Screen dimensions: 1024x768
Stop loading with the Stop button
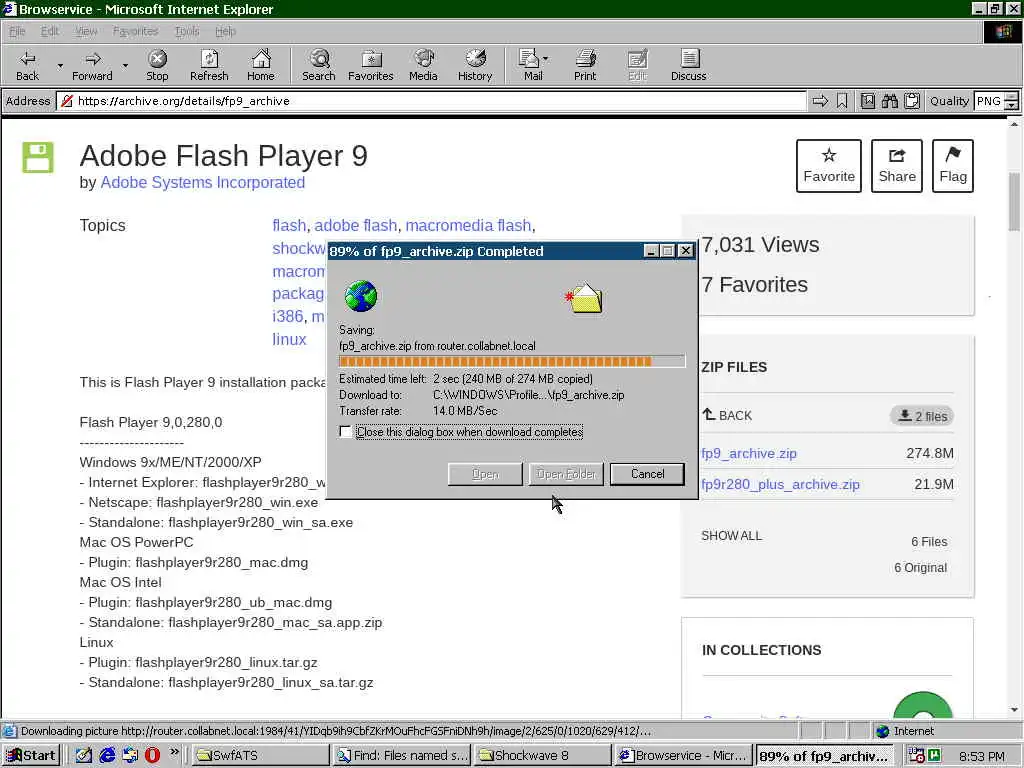coord(157,65)
